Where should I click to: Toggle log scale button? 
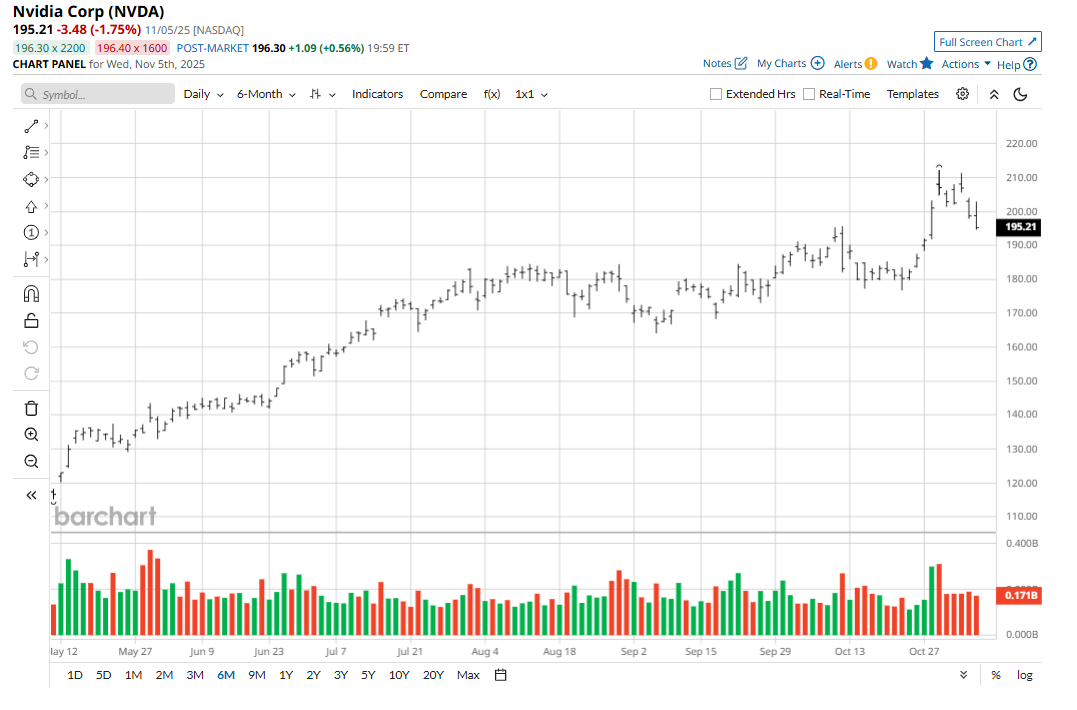(x=1025, y=675)
